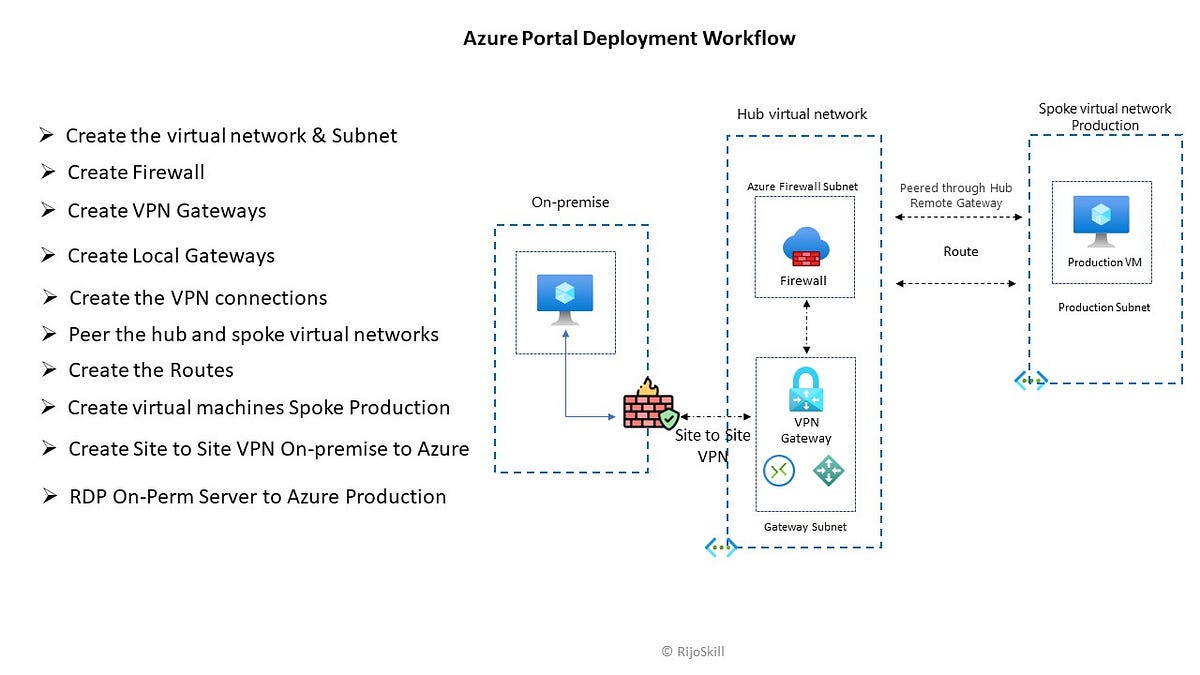Click the Production VM icon
This screenshot has height=675, width=1200.
(x=1101, y=222)
